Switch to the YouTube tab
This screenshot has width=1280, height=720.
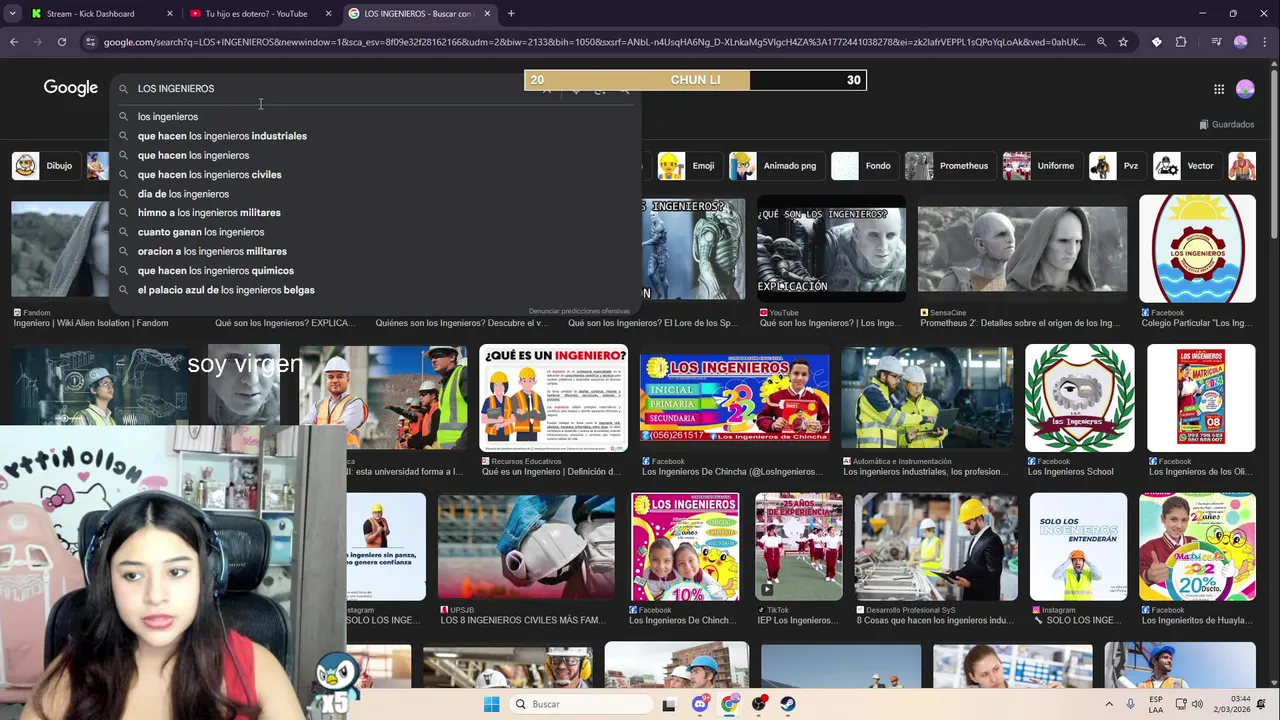pyautogui.click(x=259, y=14)
